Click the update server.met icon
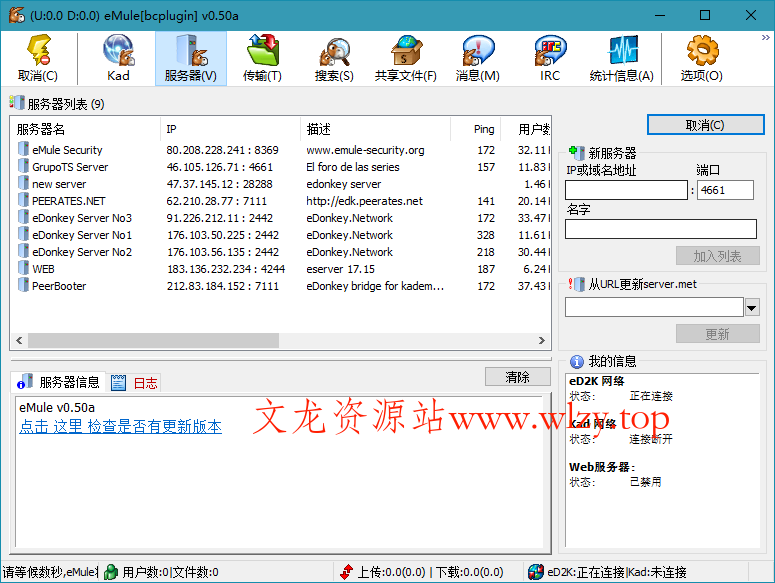Screen dimensions: 775x583 577,284
